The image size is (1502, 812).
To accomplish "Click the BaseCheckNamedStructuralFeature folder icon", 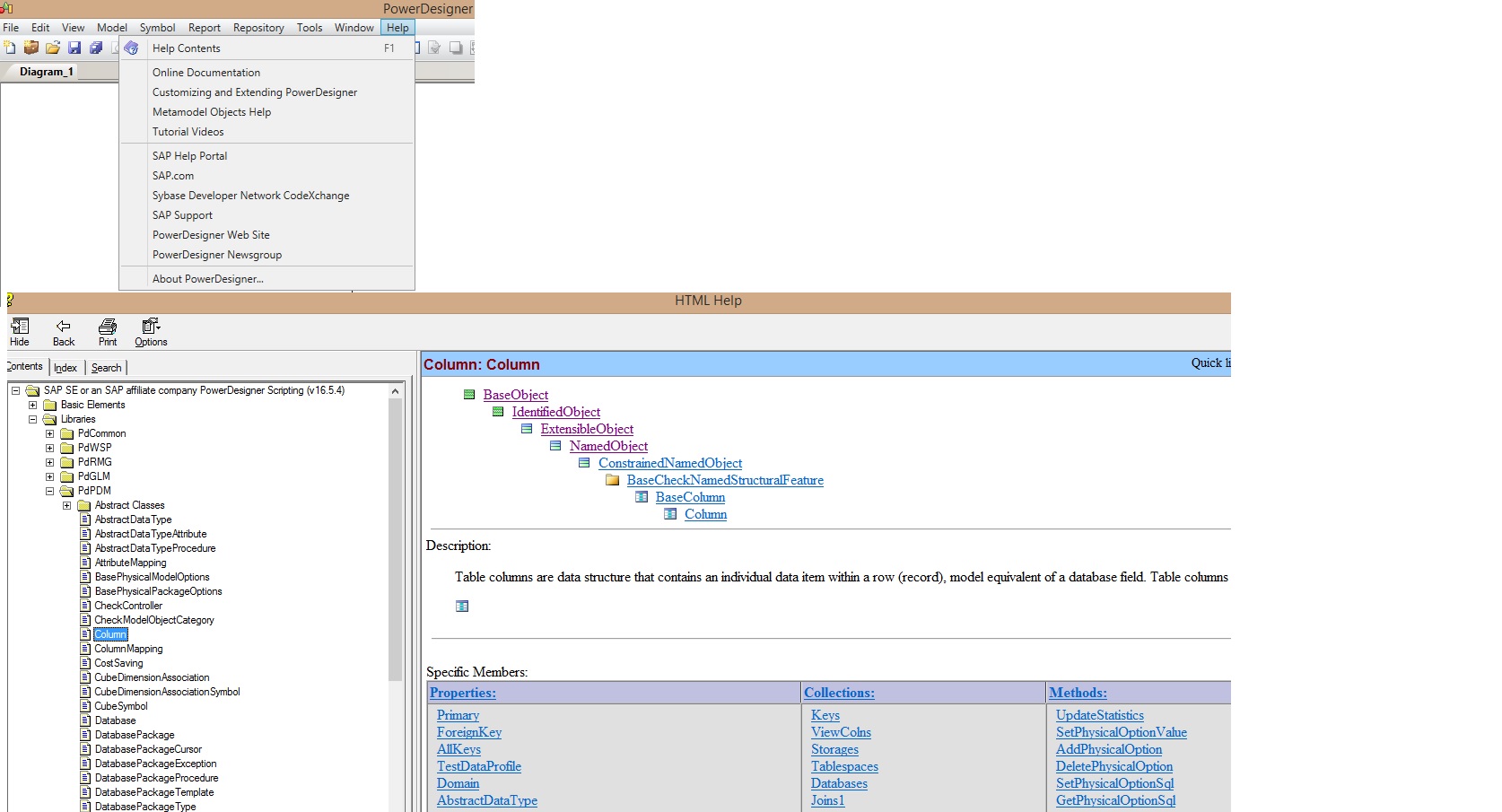I will click(613, 480).
